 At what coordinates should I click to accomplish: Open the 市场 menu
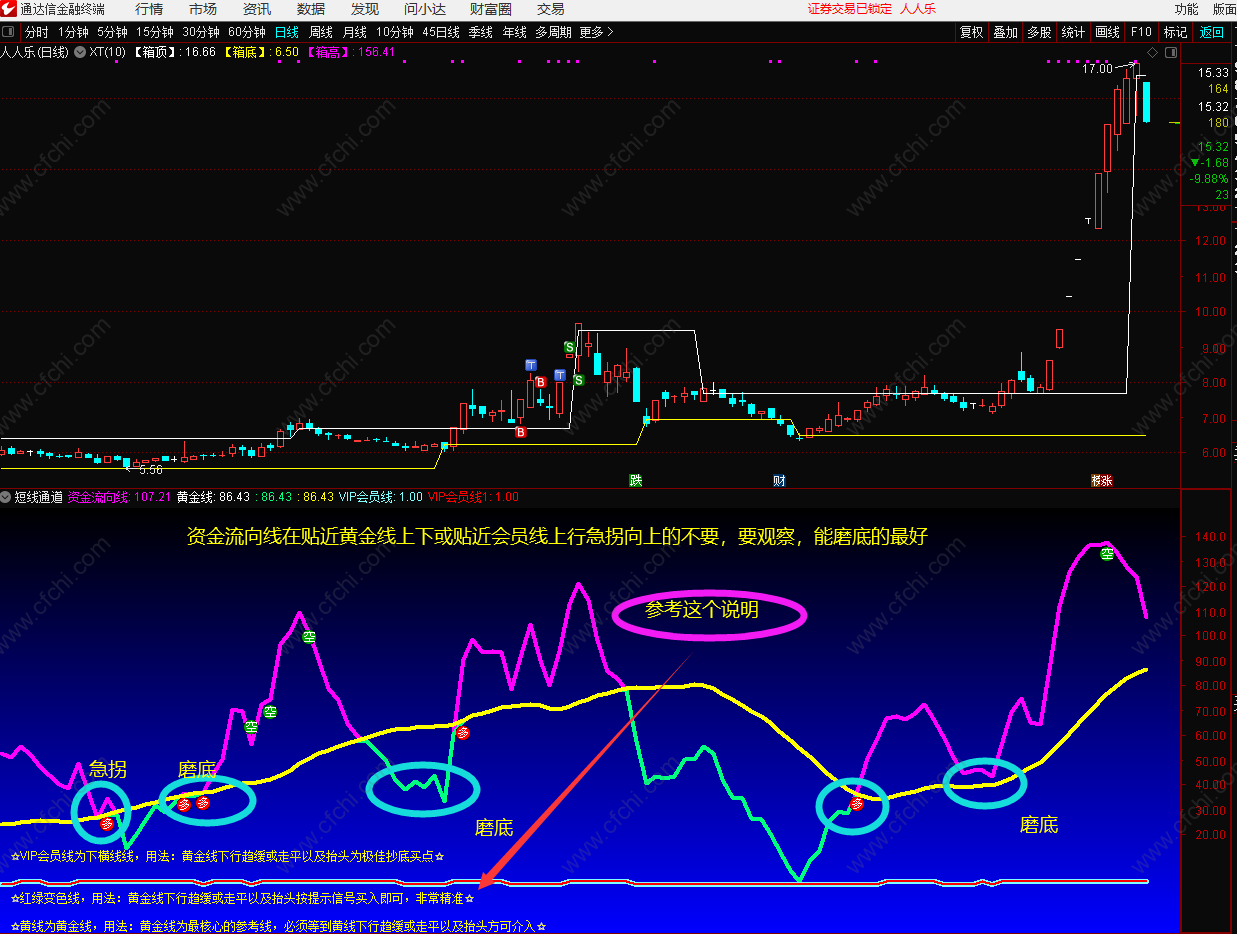(203, 9)
